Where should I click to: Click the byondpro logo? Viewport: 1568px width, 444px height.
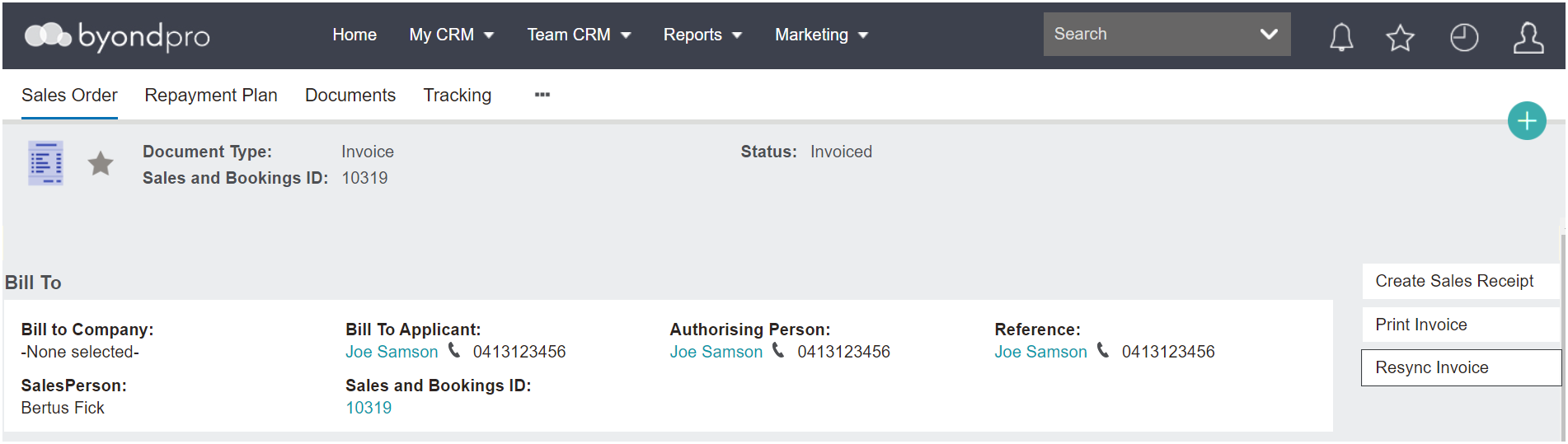click(117, 36)
